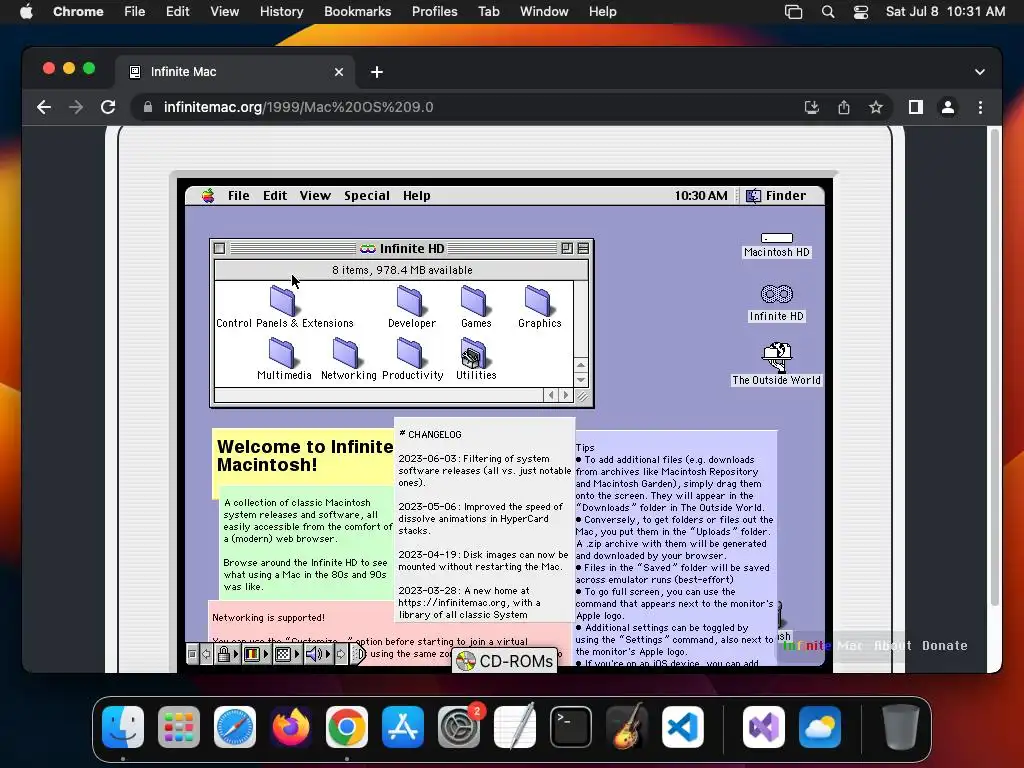1024x768 pixels.
Task: Open the classic View menu
Action: (315, 196)
